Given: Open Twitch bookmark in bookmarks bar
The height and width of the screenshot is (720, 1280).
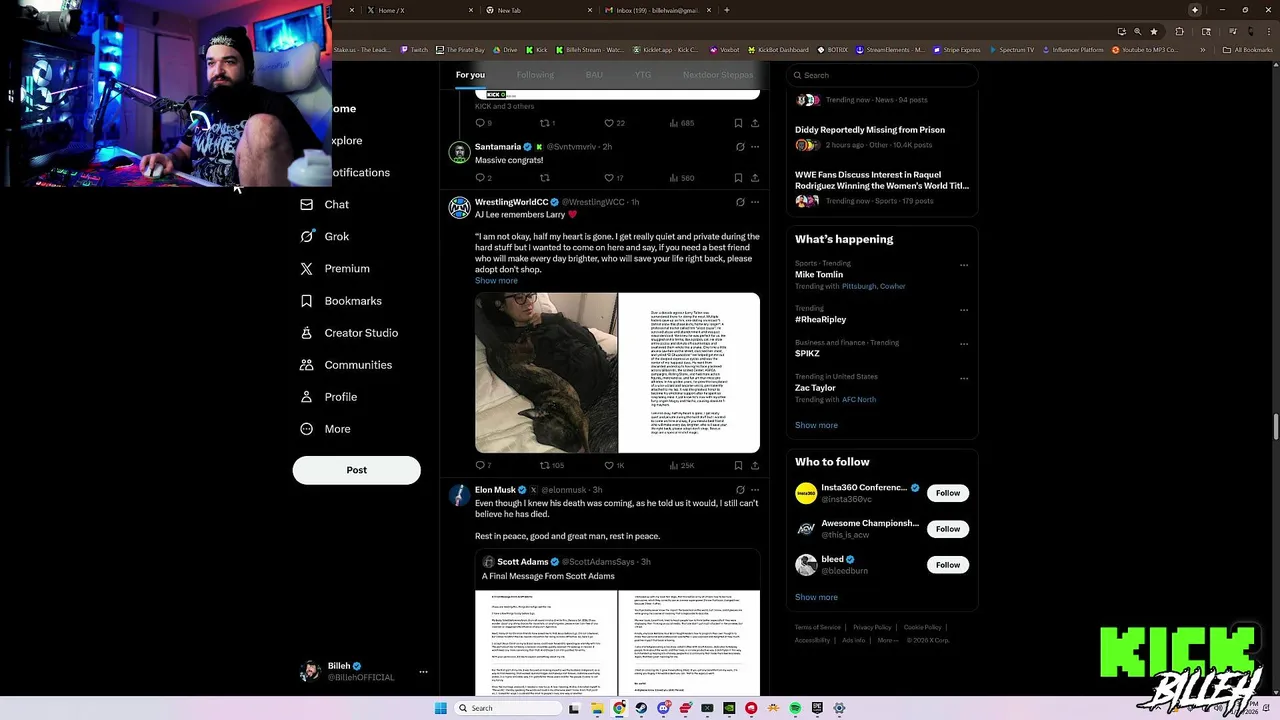Looking at the screenshot, I should pos(414,50).
